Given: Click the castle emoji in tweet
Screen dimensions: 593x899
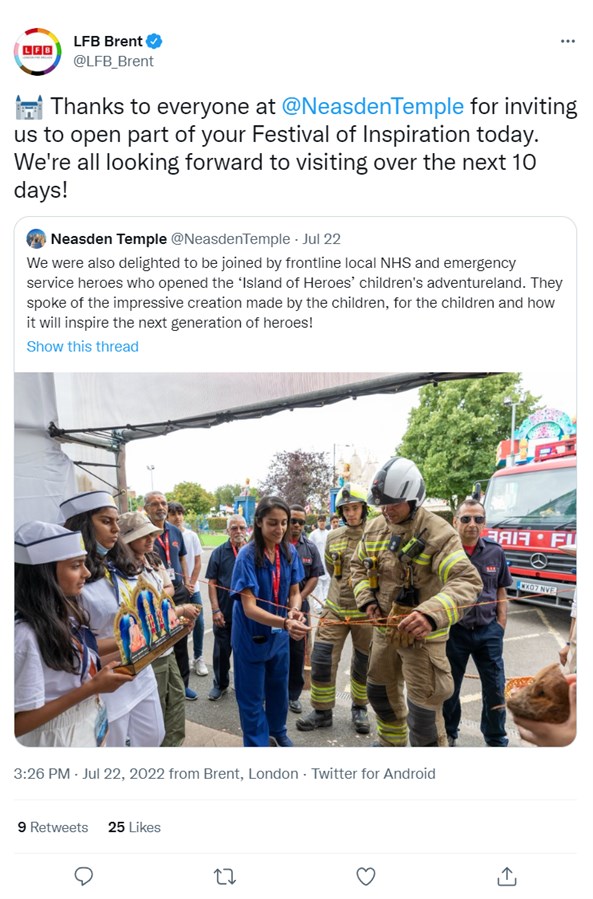Looking at the screenshot, I should click(x=29, y=107).
